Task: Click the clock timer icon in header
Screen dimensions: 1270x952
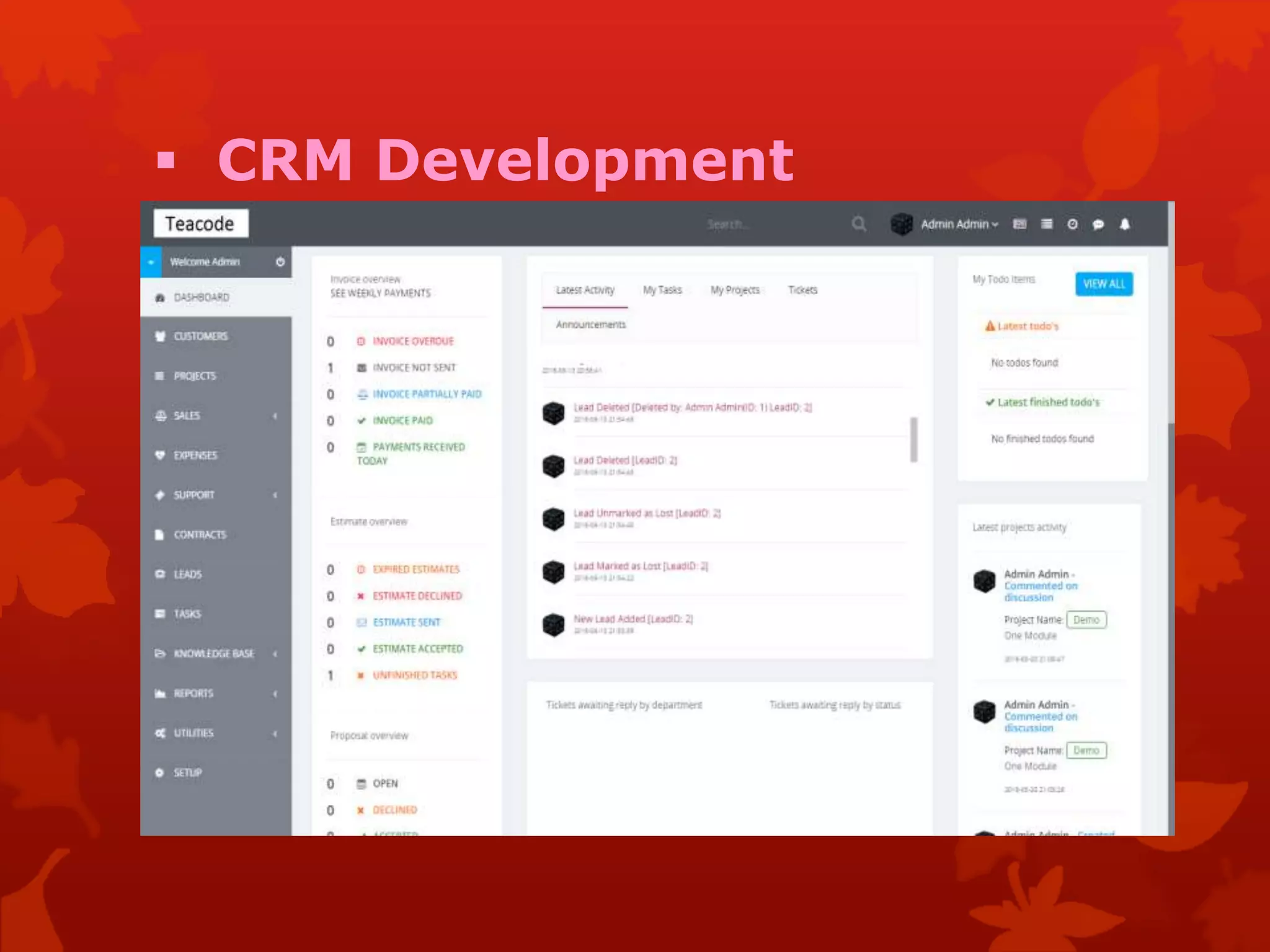Action: point(1072,224)
